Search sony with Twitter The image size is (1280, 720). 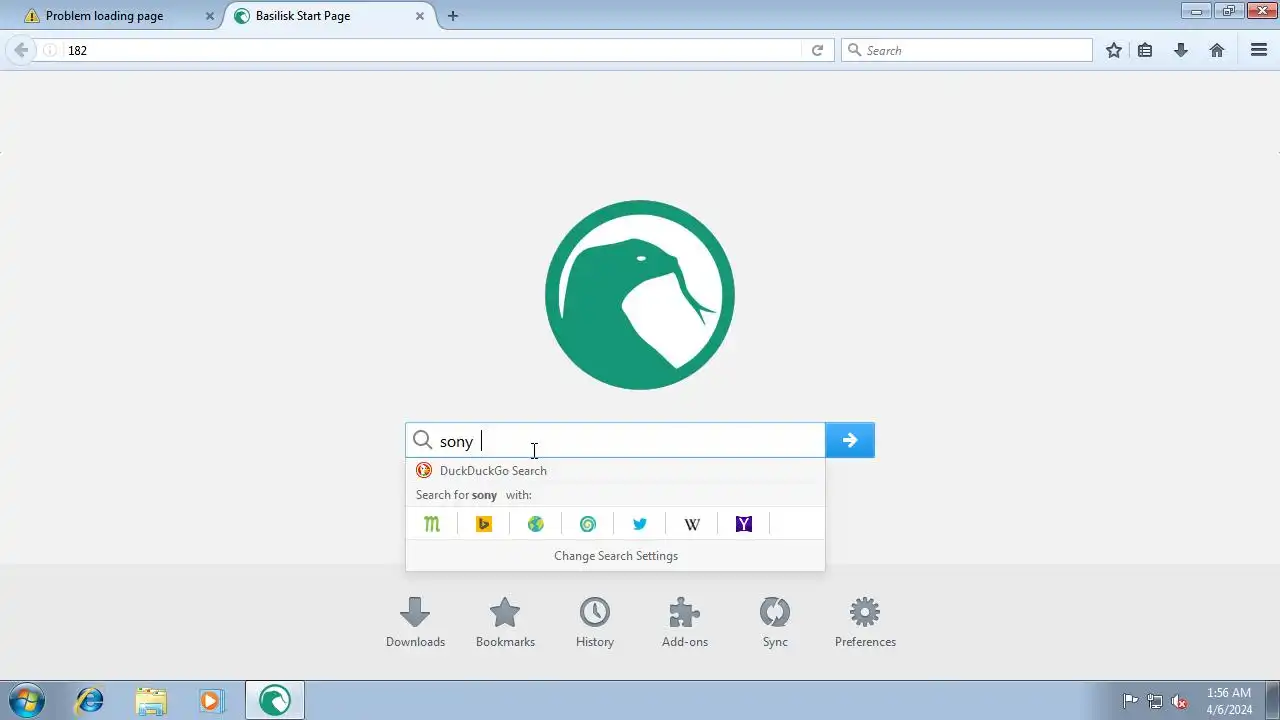pyautogui.click(x=640, y=524)
